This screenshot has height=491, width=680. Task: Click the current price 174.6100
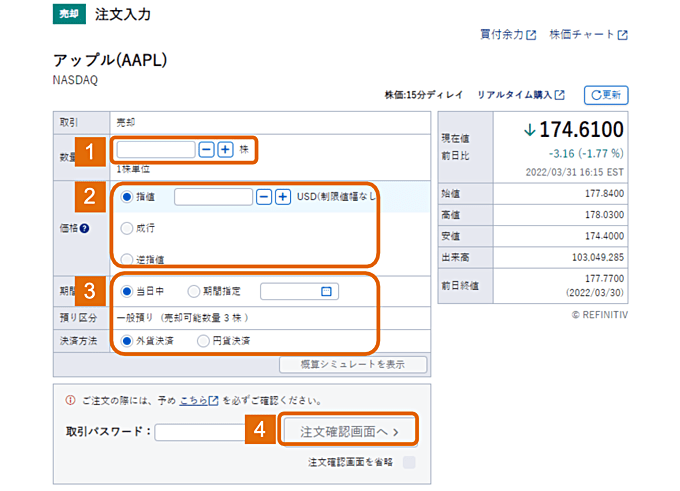pos(581,130)
